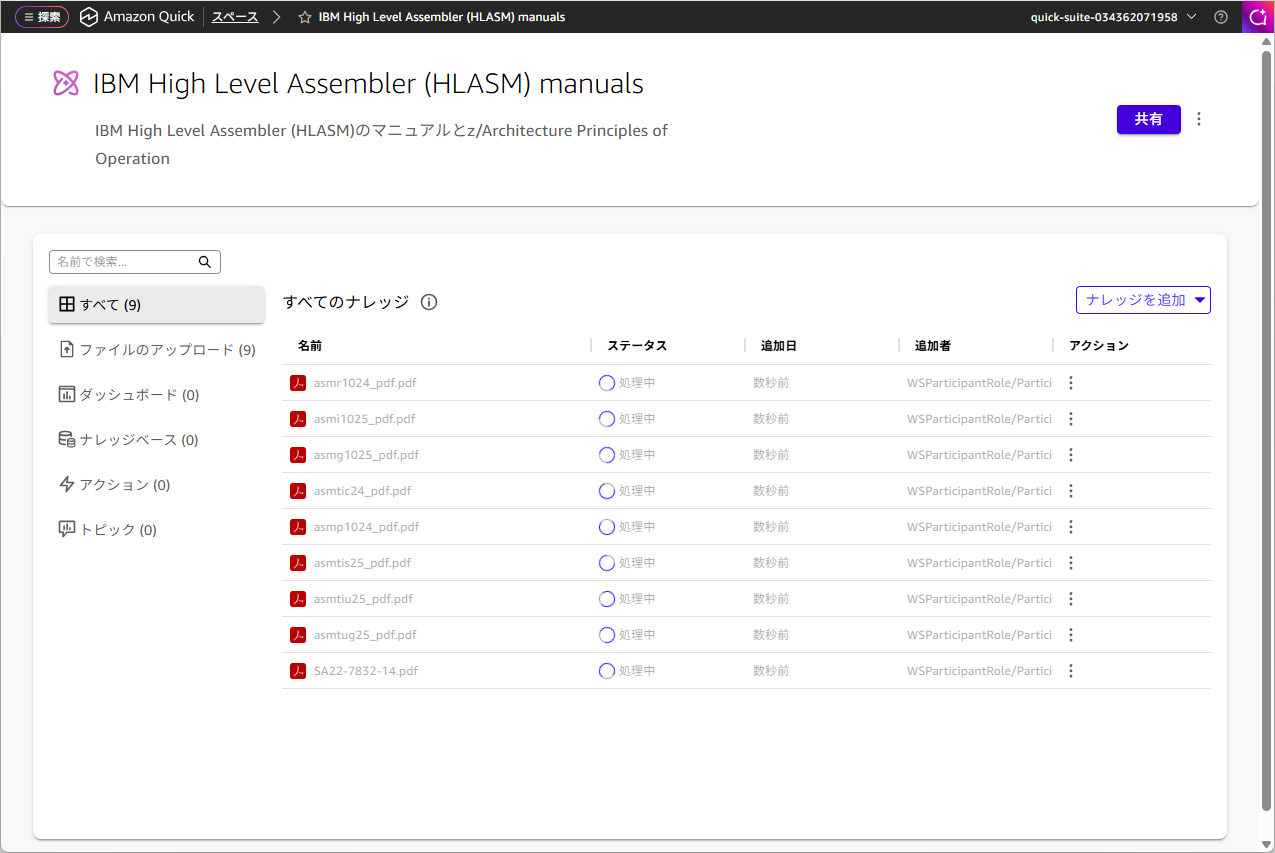Screen dimensions: 1275x853
Task: Select アクション (0) sidebar filter
Action: [x=157, y=485]
